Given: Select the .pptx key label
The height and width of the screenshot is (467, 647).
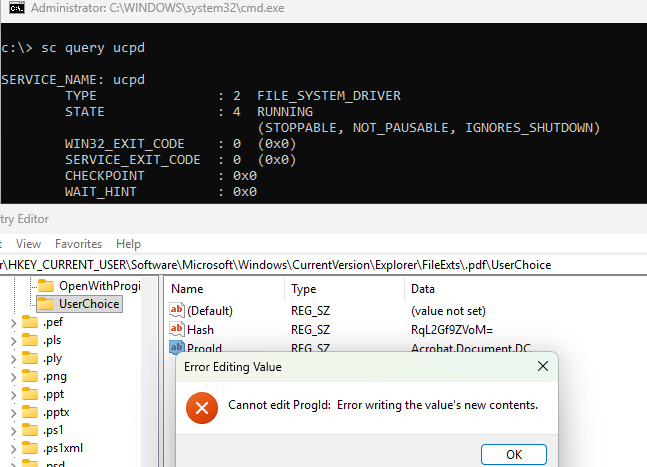Looking at the screenshot, I should pos(56,412).
